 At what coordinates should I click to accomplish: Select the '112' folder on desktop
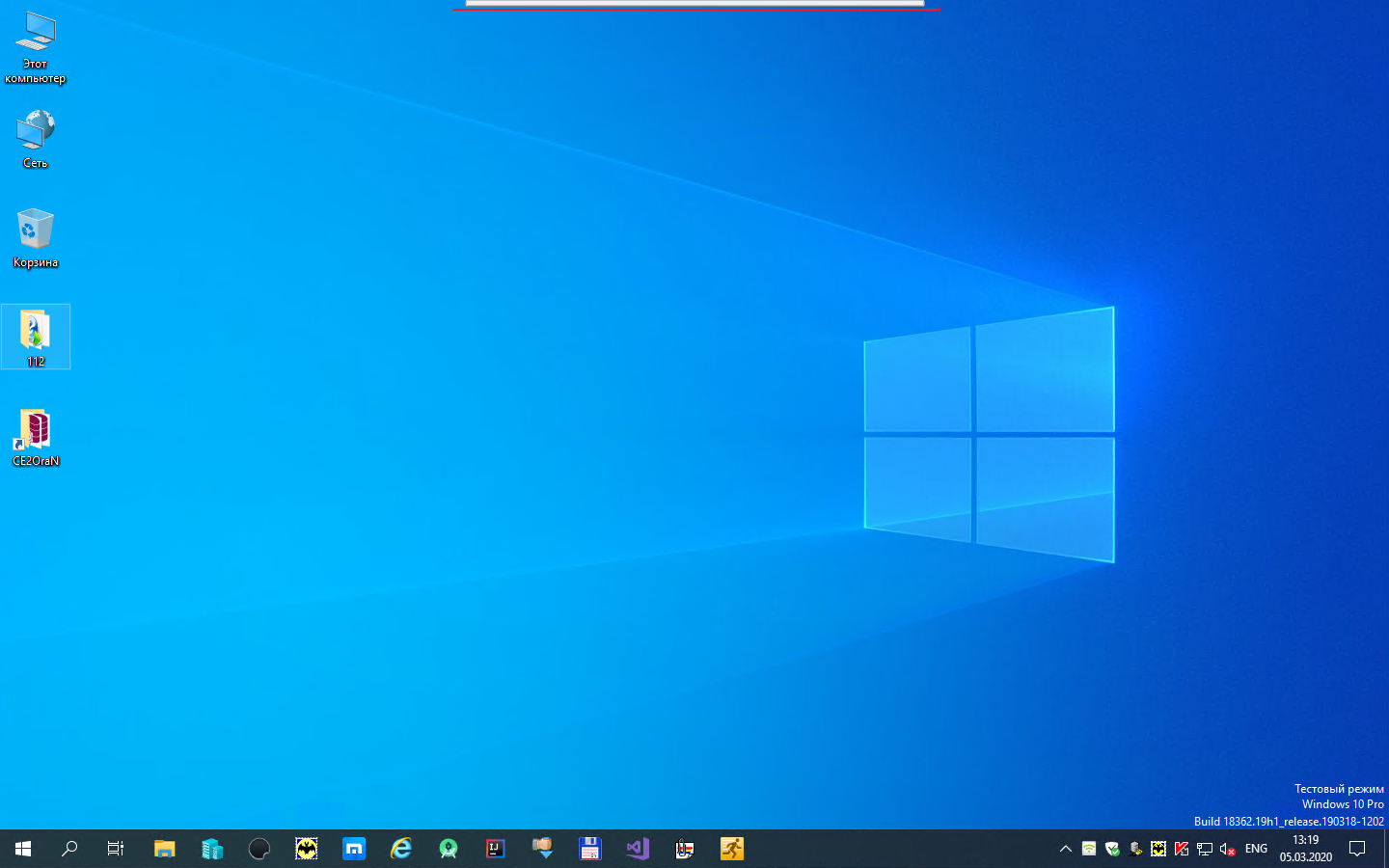[x=36, y=338]
